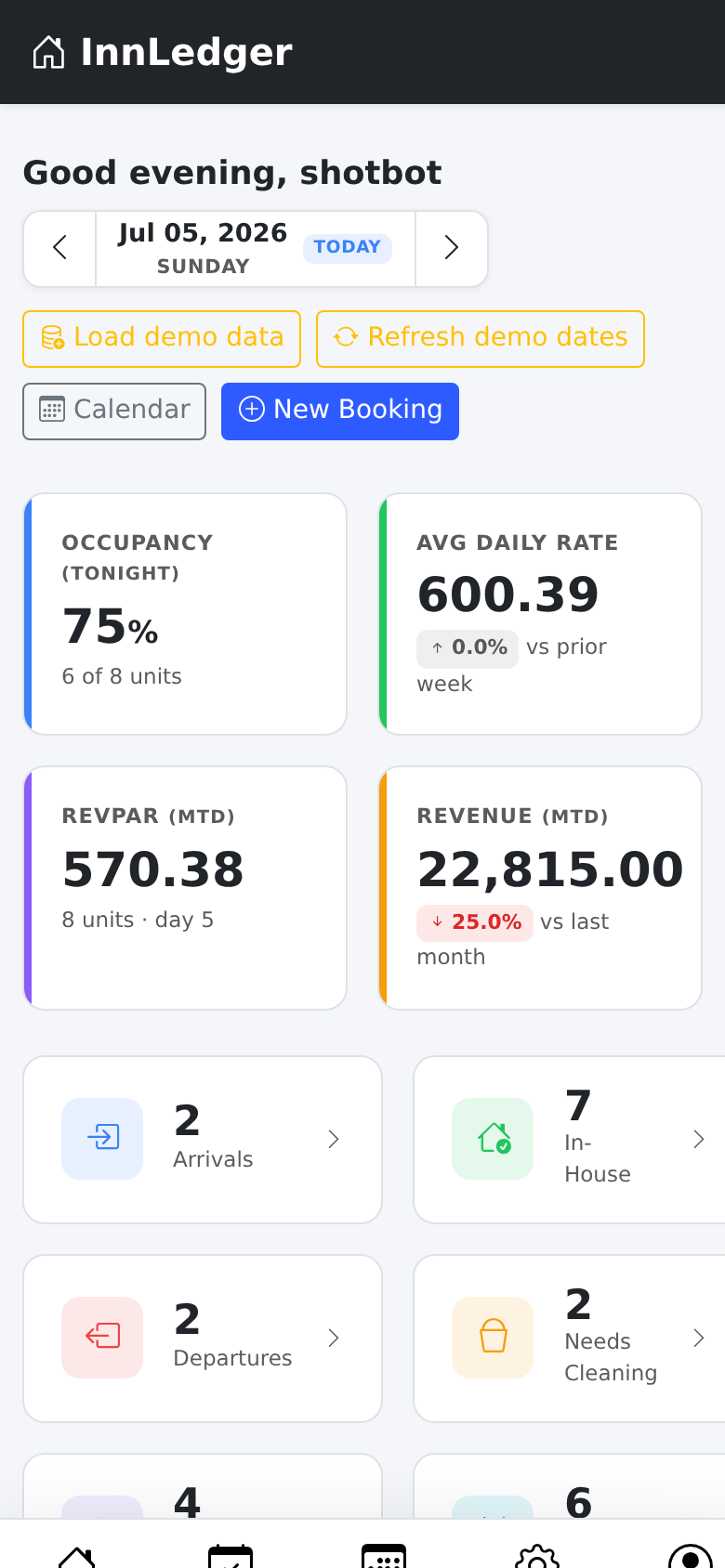The height and width of the screenshot is (1568, 725).
Task: Click the refresh arrows icon on demo dates
Action: coord(346,337)
